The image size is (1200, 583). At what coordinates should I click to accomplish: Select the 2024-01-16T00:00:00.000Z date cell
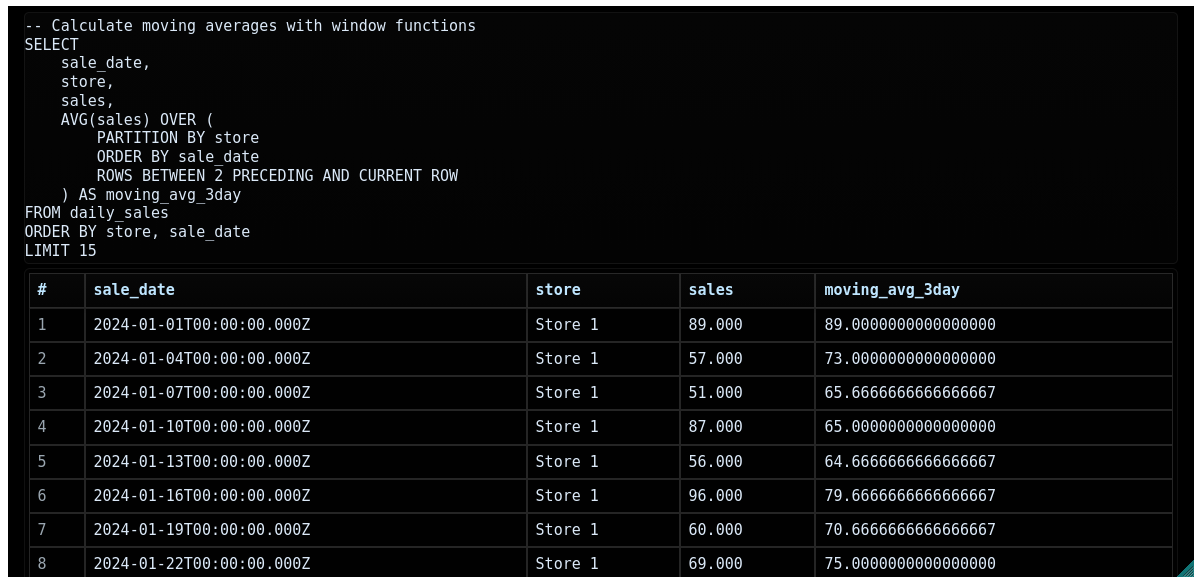pyautogui.click(x=306, y=496)
